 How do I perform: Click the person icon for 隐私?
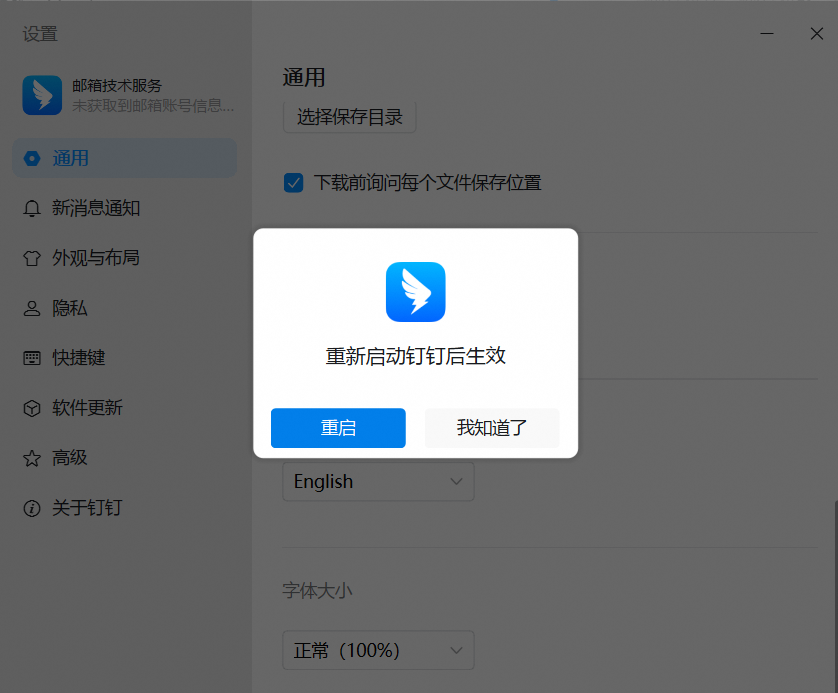pos(33,308)
